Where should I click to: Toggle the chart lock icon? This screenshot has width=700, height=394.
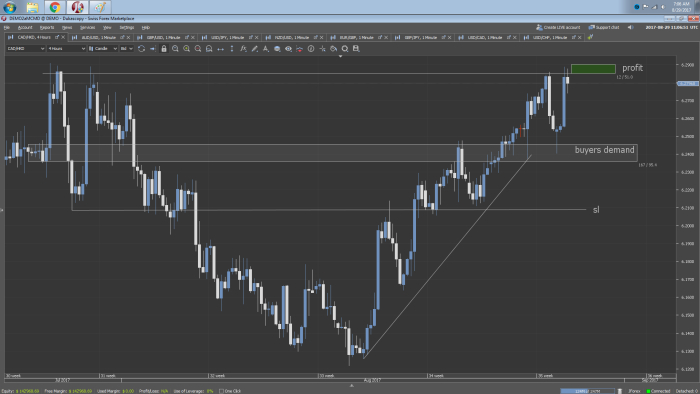click(164, 49)
